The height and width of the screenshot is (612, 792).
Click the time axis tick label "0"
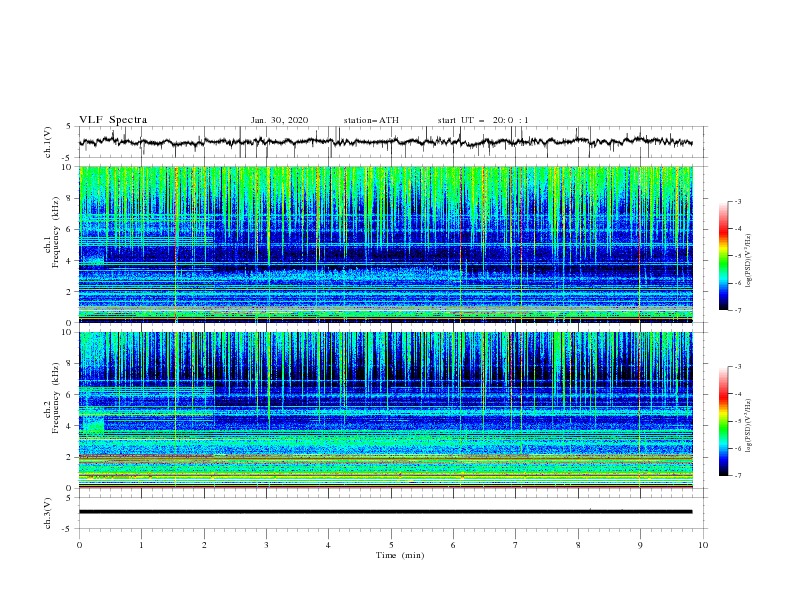pos(79,545)
